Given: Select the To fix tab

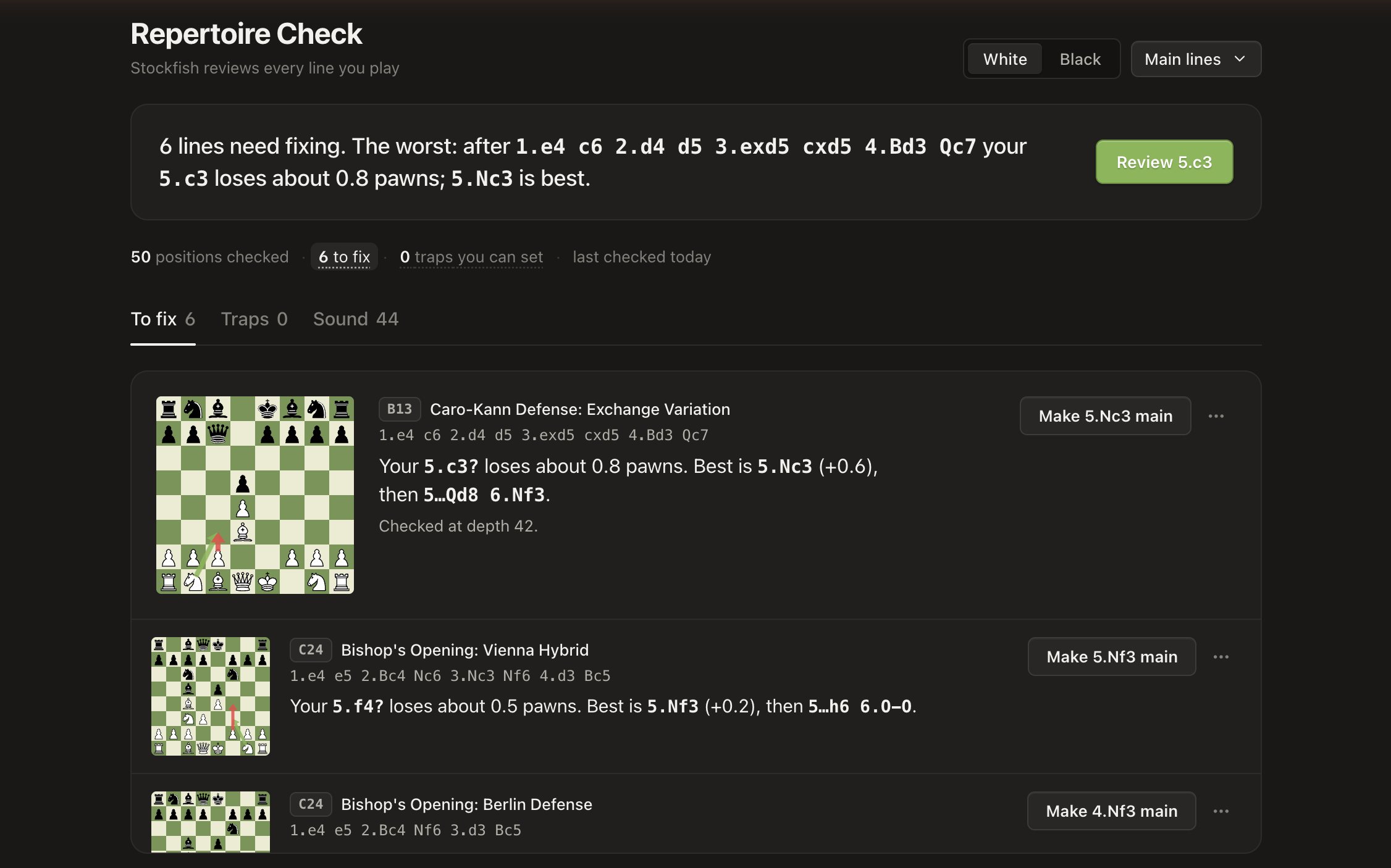Looking at the screenshot, I should click(162, 319).
